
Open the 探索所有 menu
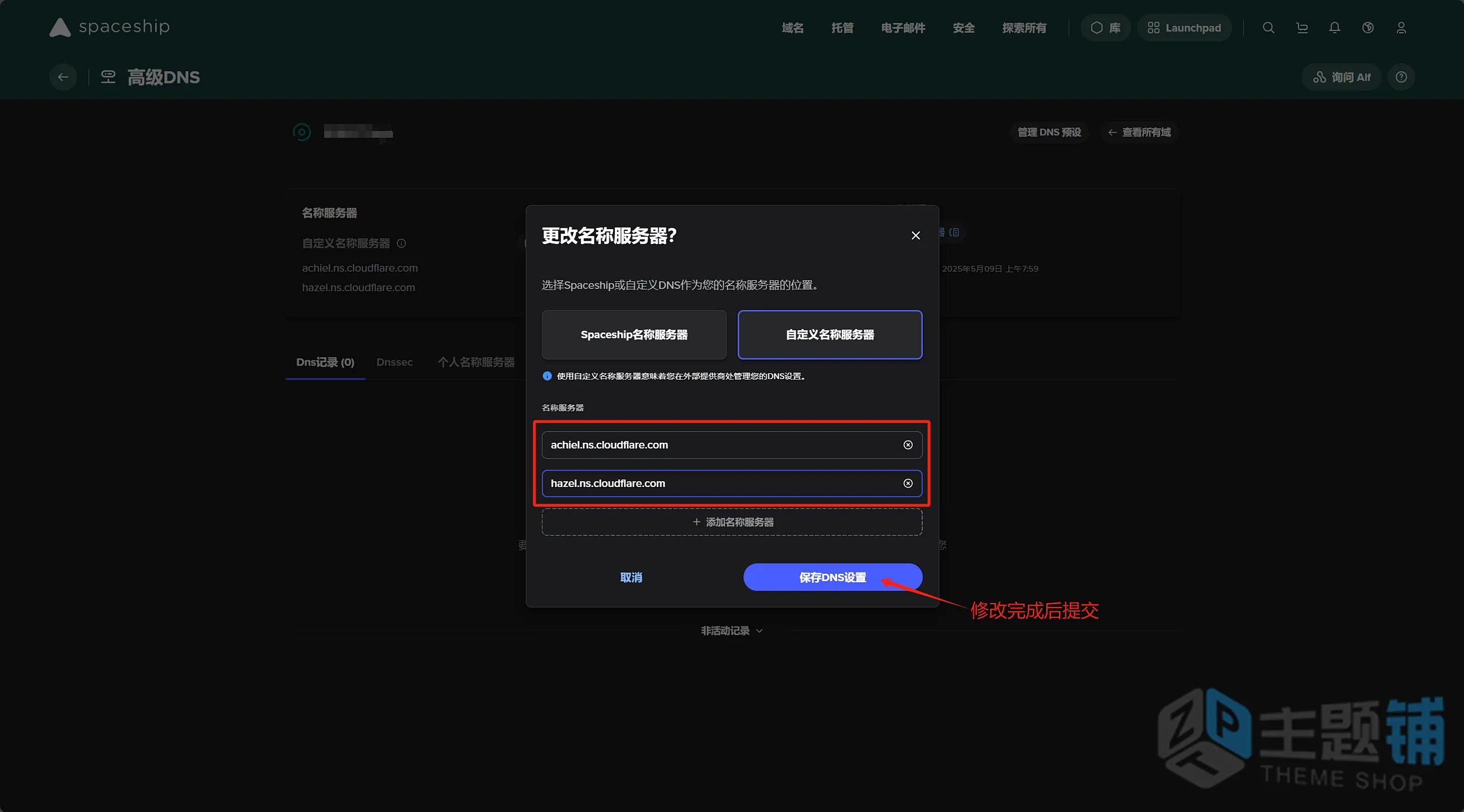point(1024,28)
